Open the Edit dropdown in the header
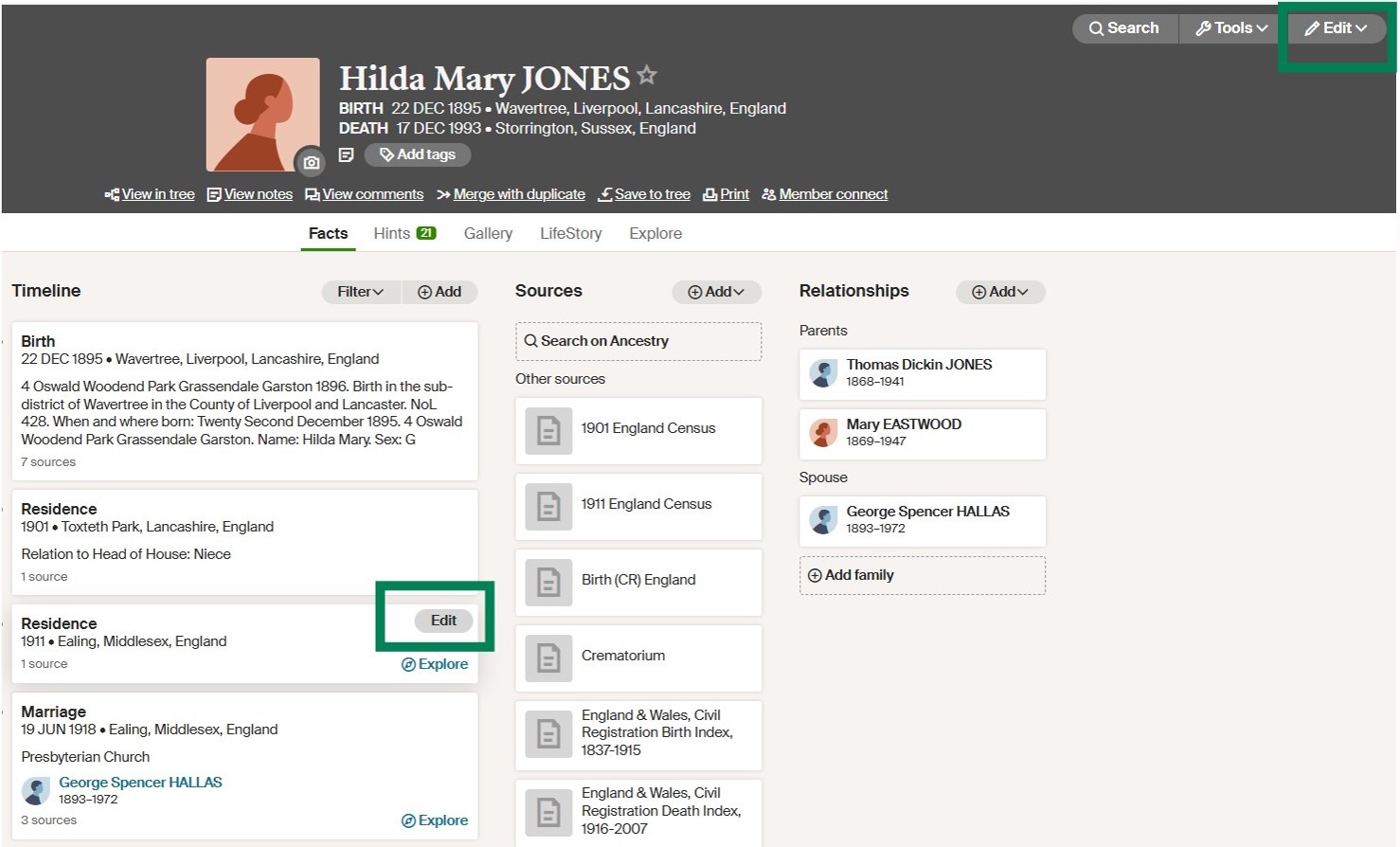1400x847 pixels. [1336, 28]
